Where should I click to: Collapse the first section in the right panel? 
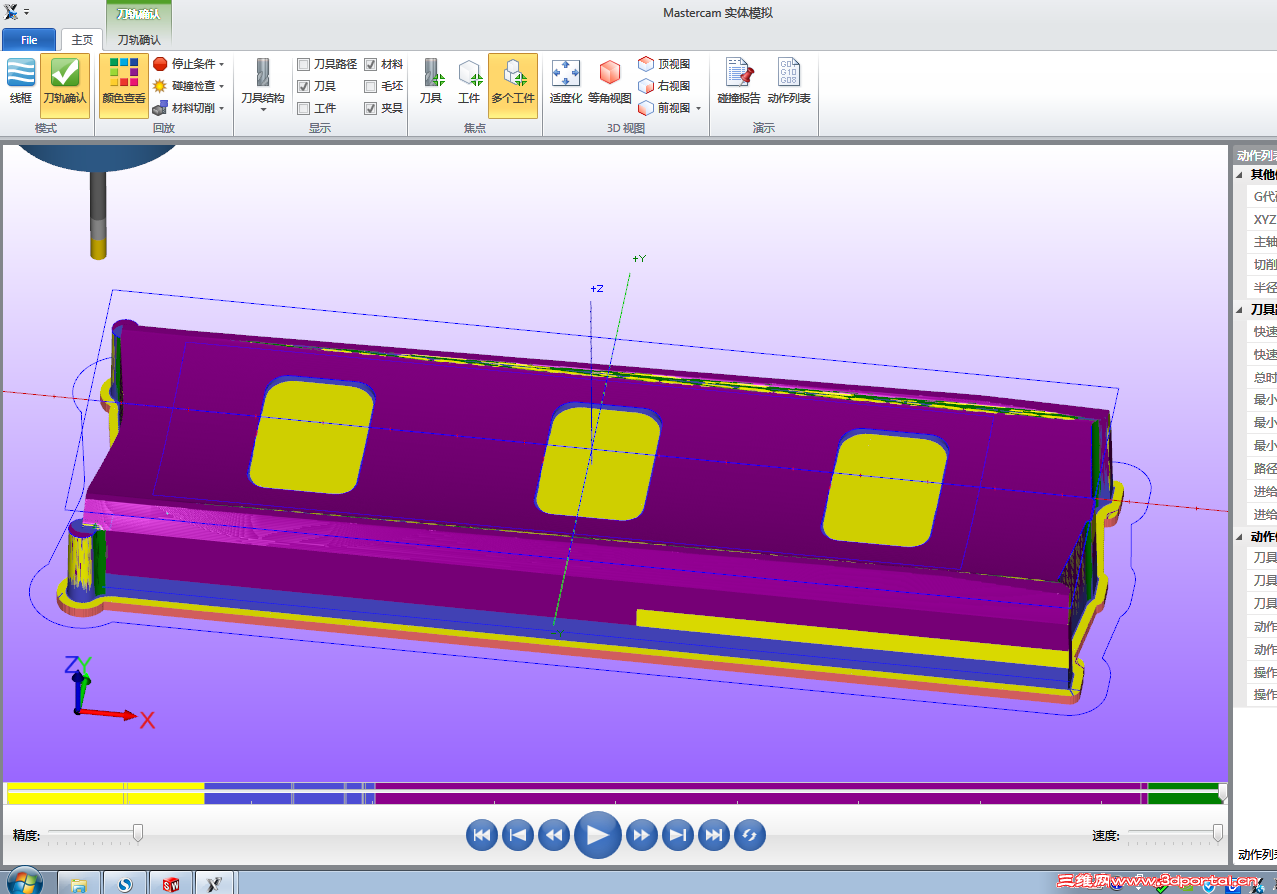(x=1240, y=174)
